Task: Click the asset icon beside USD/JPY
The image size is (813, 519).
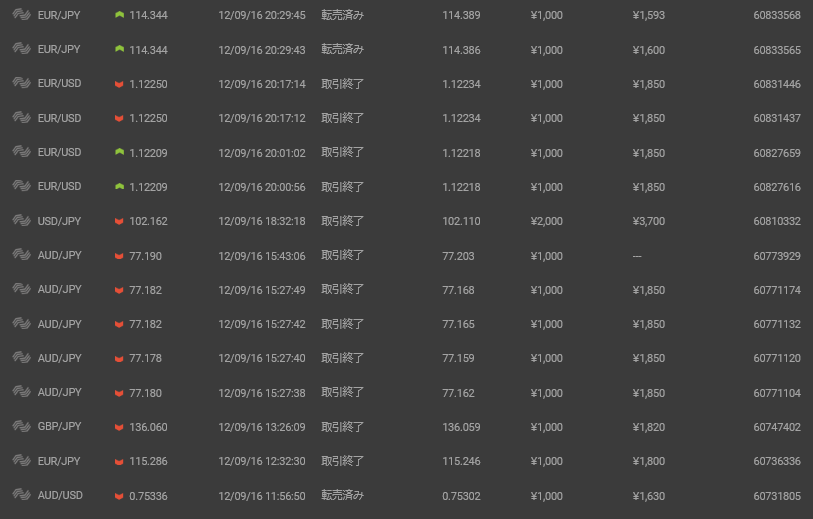Action: pos(21,220)
